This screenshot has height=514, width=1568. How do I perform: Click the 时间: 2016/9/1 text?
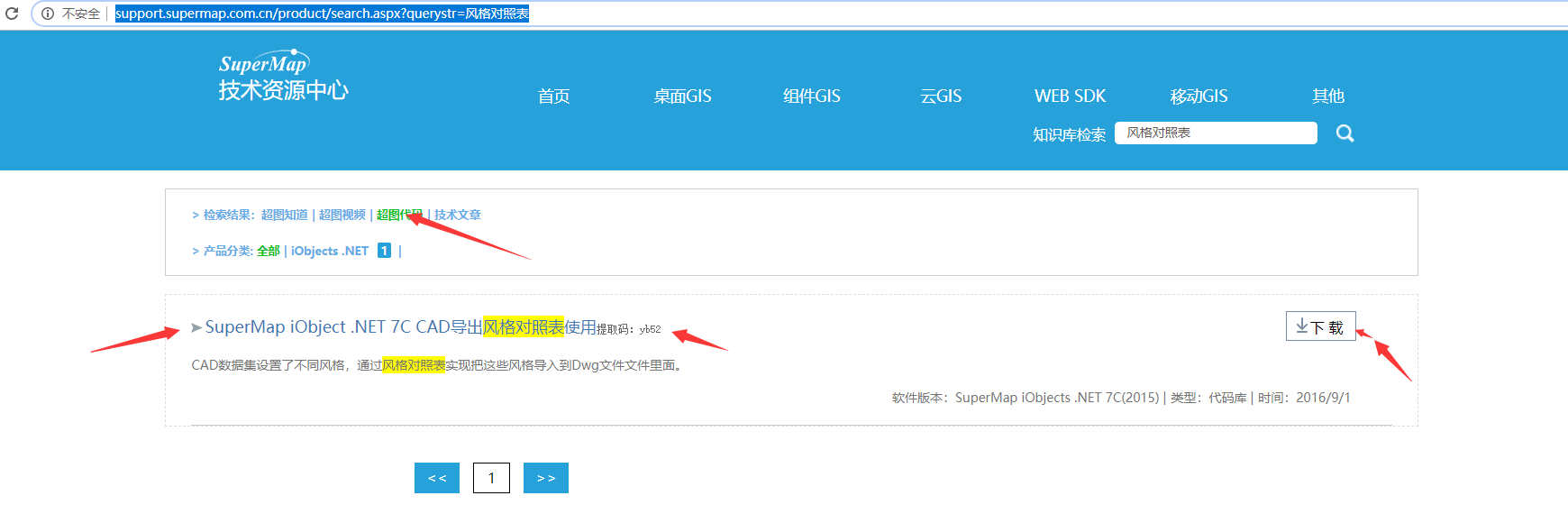[x=1304, y=398]
